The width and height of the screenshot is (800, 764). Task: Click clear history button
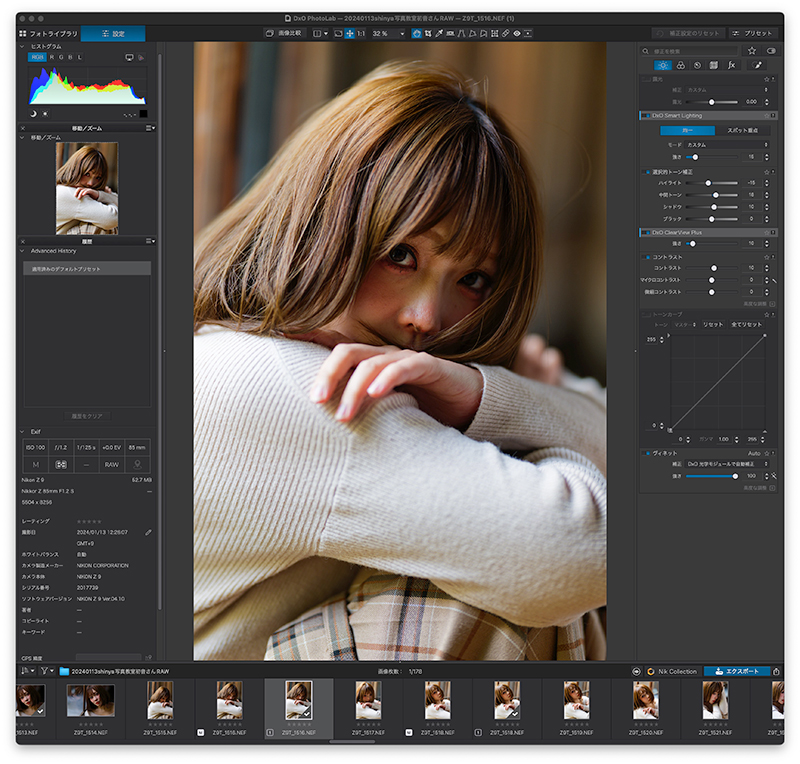coord(87,416)
